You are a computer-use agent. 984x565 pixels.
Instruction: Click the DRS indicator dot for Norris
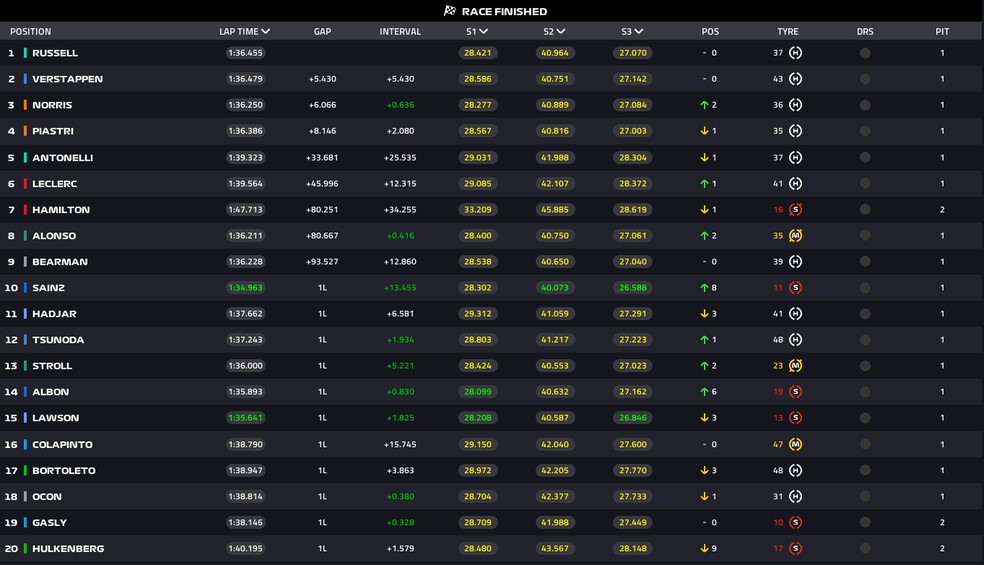click(x=865, y=105)
